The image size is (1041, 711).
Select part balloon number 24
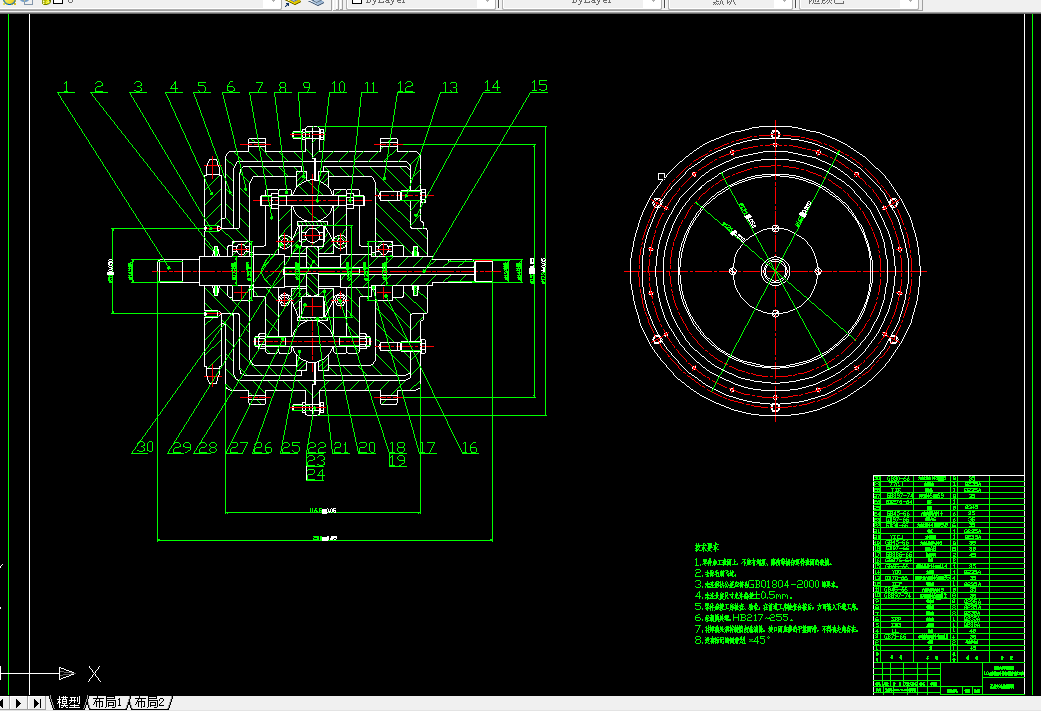pyautogui.click(x=315, y=474)
